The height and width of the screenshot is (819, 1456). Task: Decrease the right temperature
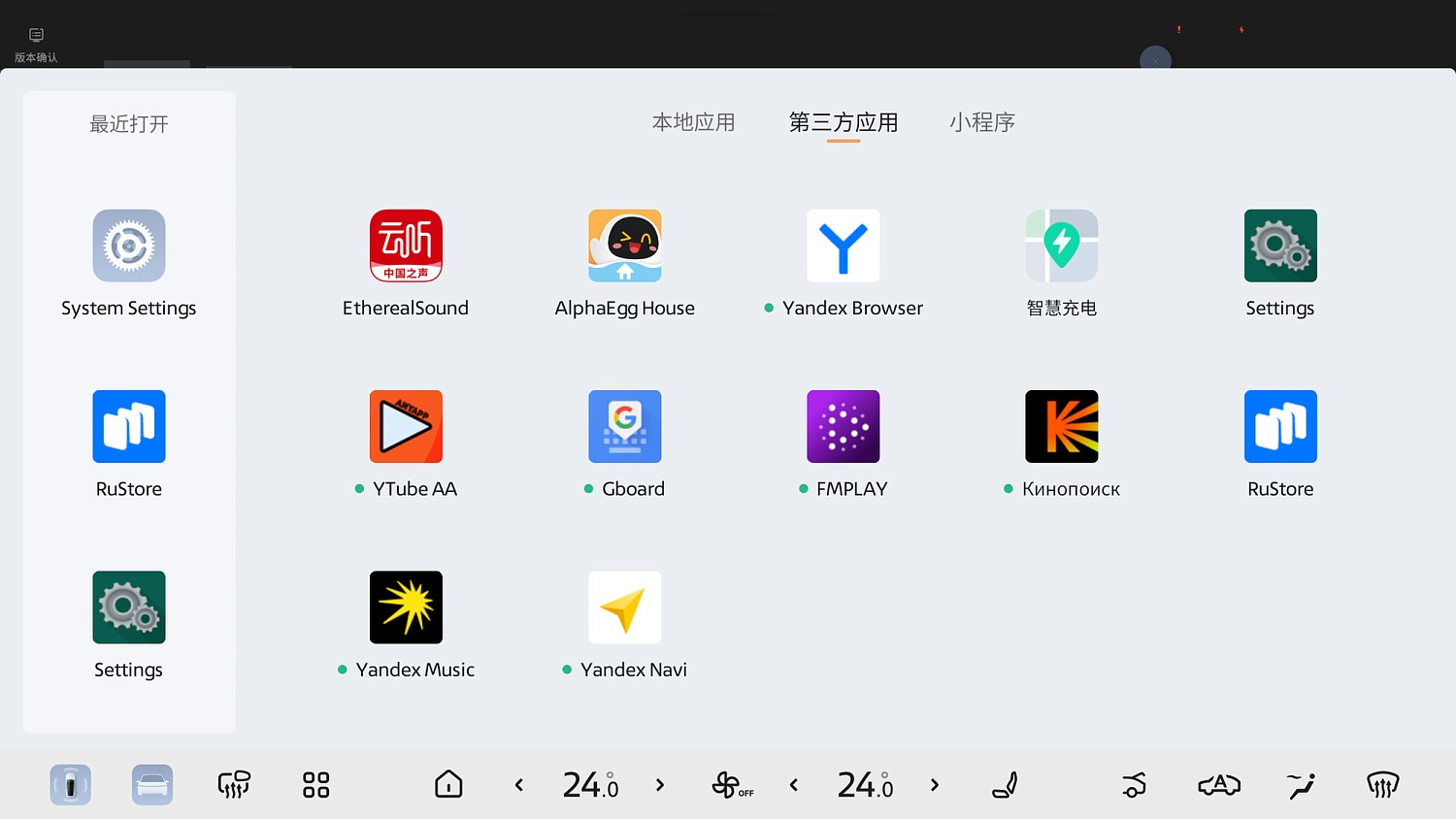(794, 785)
